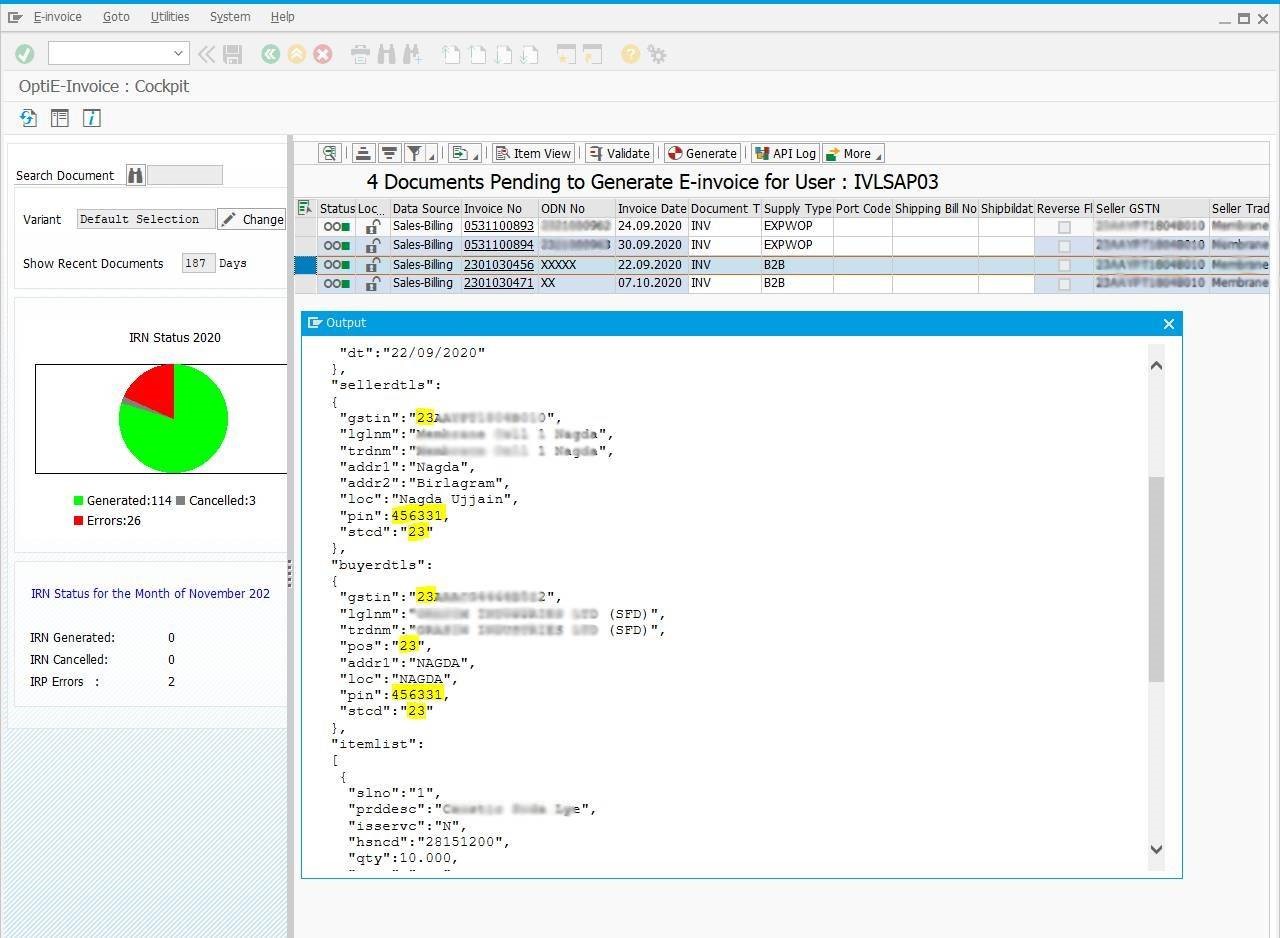The image size is (1280, 938).
Task: Click the Change variant button
Action: 252,219
